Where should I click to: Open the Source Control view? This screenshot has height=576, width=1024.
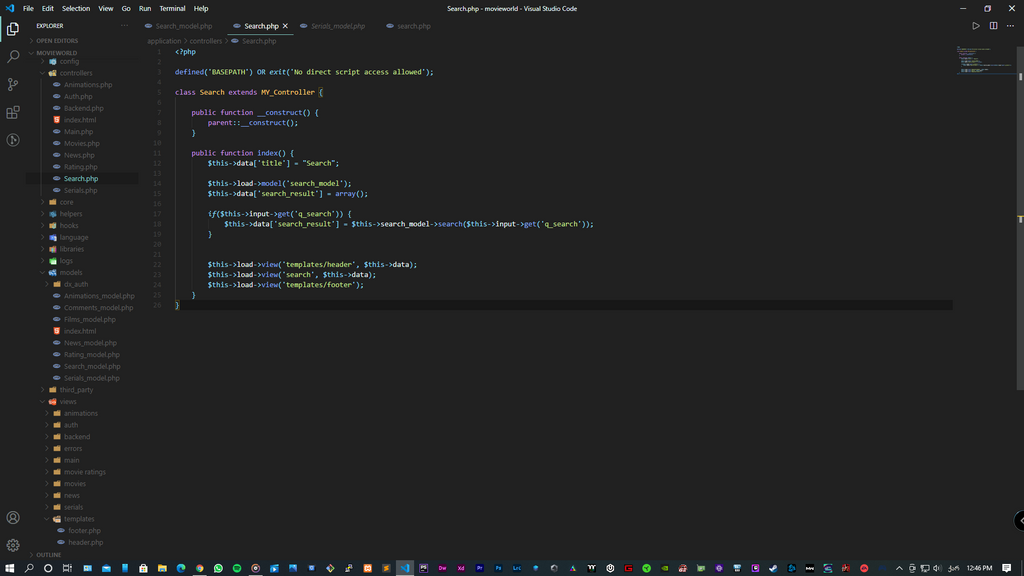pyautogui.click(x=12, y=84)
